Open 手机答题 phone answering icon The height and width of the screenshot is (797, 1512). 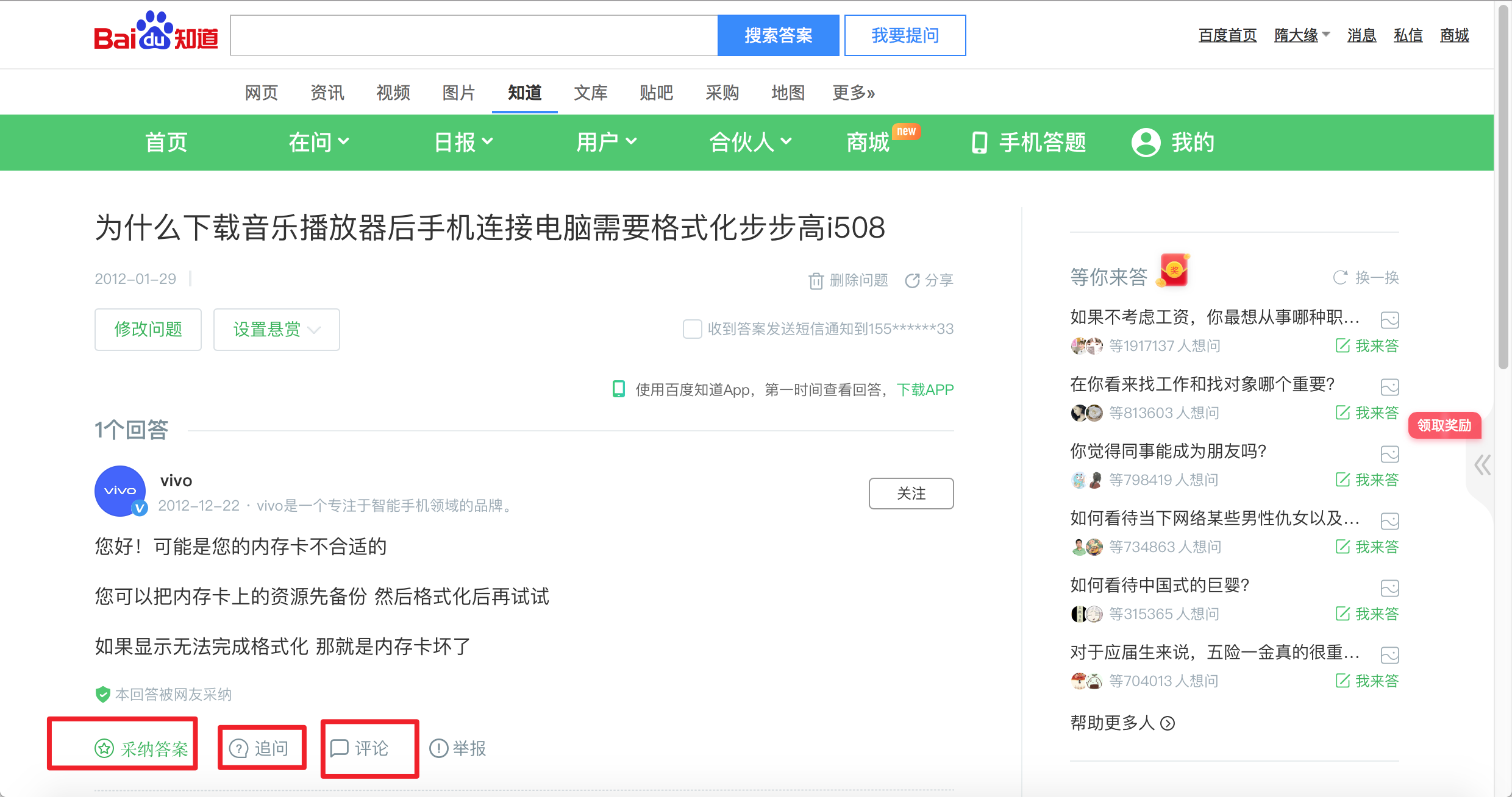(979, 142)
